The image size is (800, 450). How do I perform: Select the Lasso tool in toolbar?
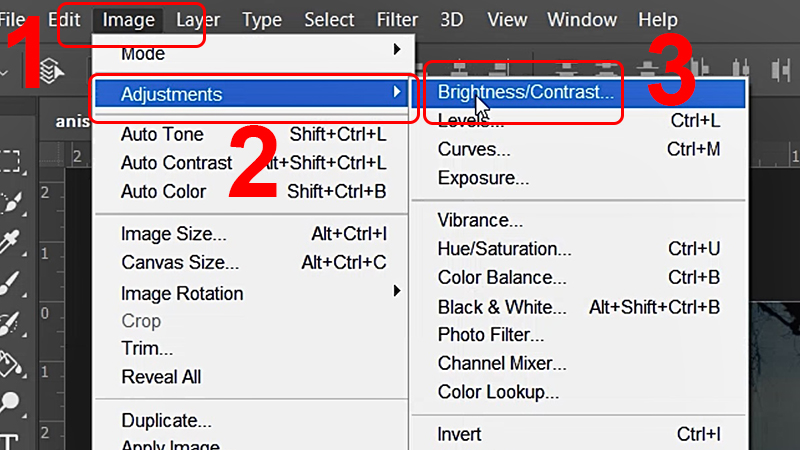point(11,201)
